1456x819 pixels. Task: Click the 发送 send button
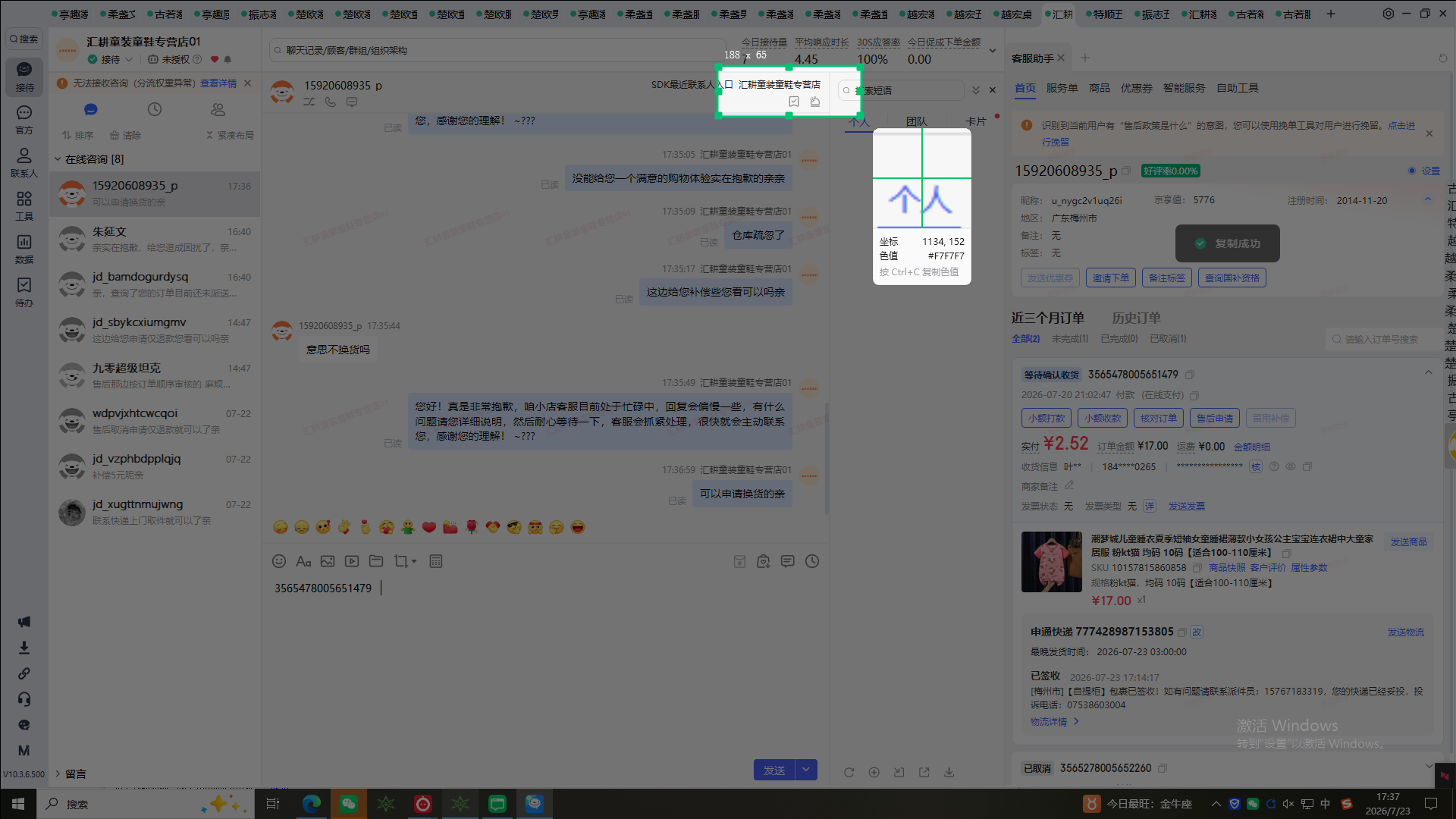click(774, 770)
